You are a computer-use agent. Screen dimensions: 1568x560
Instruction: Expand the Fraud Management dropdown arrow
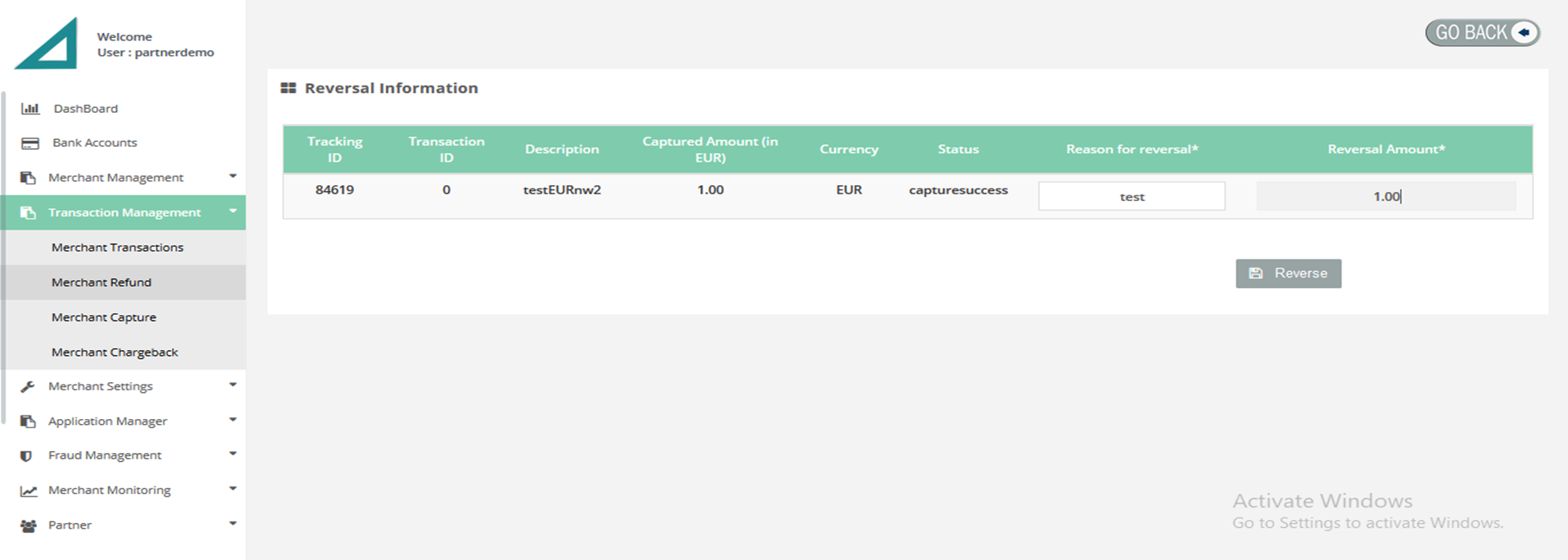(x=233, y=454)
